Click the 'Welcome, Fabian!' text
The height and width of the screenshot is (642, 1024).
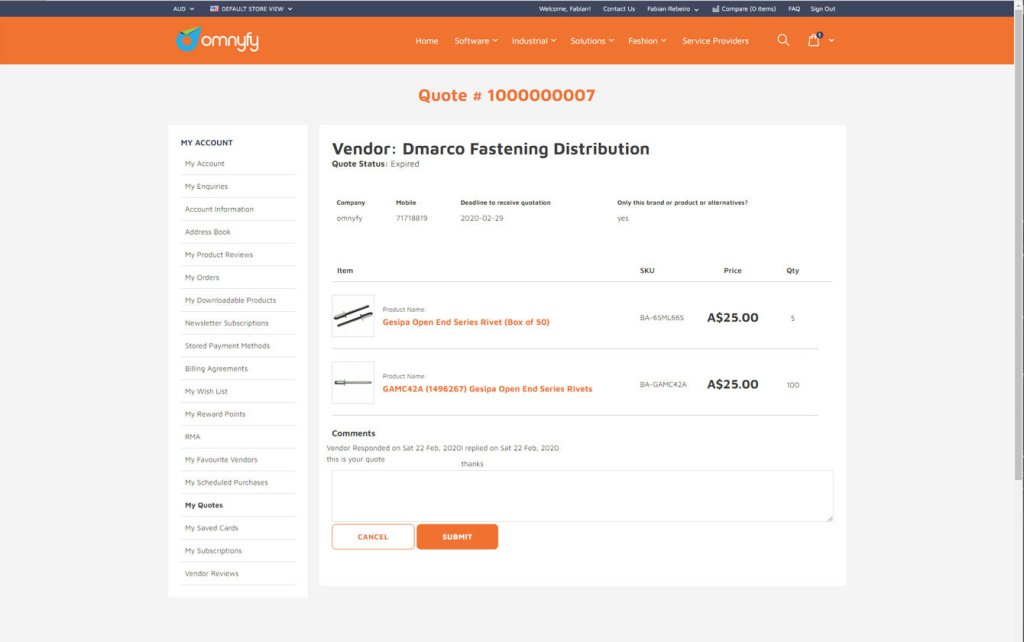pyautogui.click(x=565, y=9)
